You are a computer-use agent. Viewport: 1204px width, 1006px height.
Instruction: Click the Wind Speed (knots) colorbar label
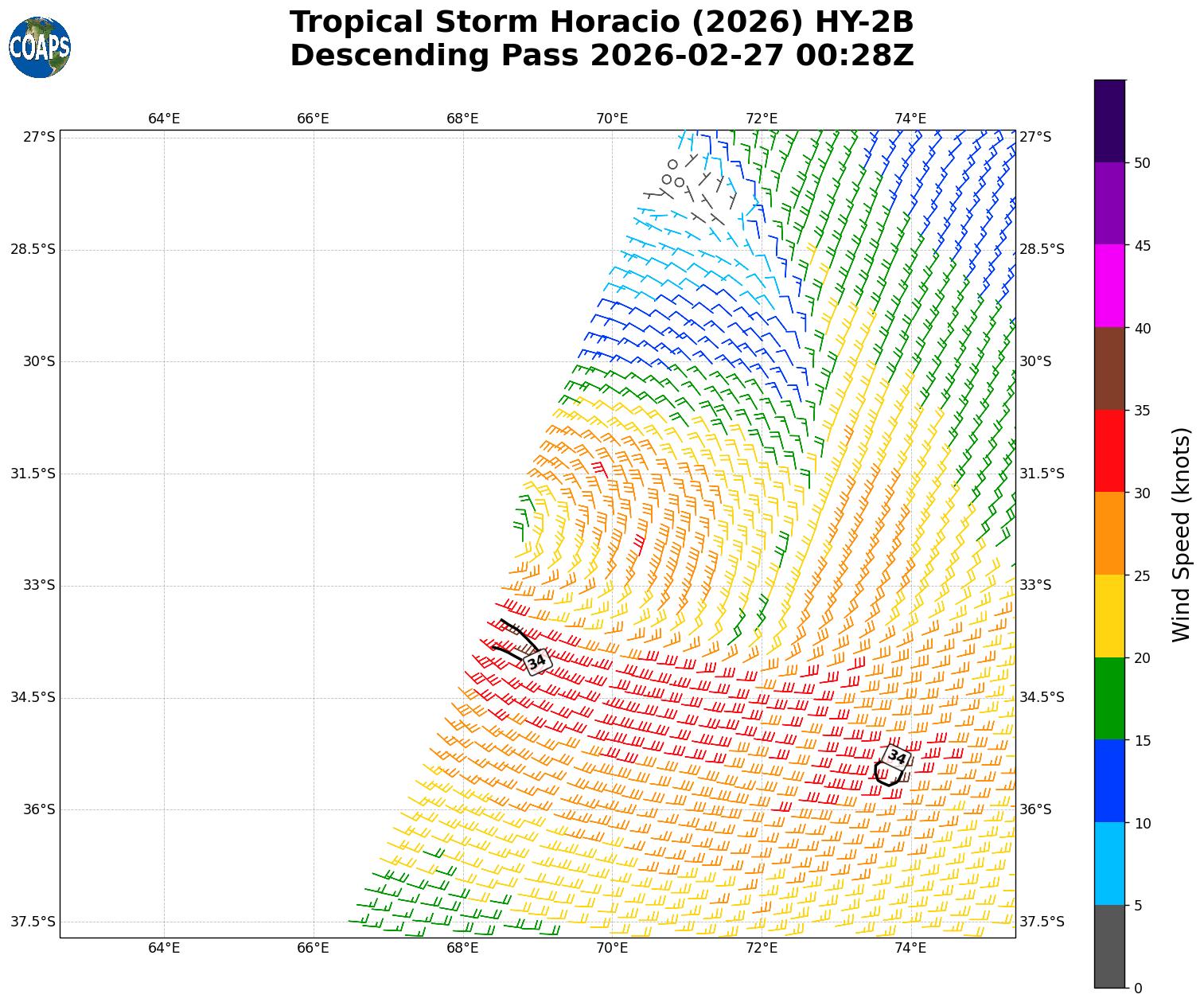point(1183,534)
